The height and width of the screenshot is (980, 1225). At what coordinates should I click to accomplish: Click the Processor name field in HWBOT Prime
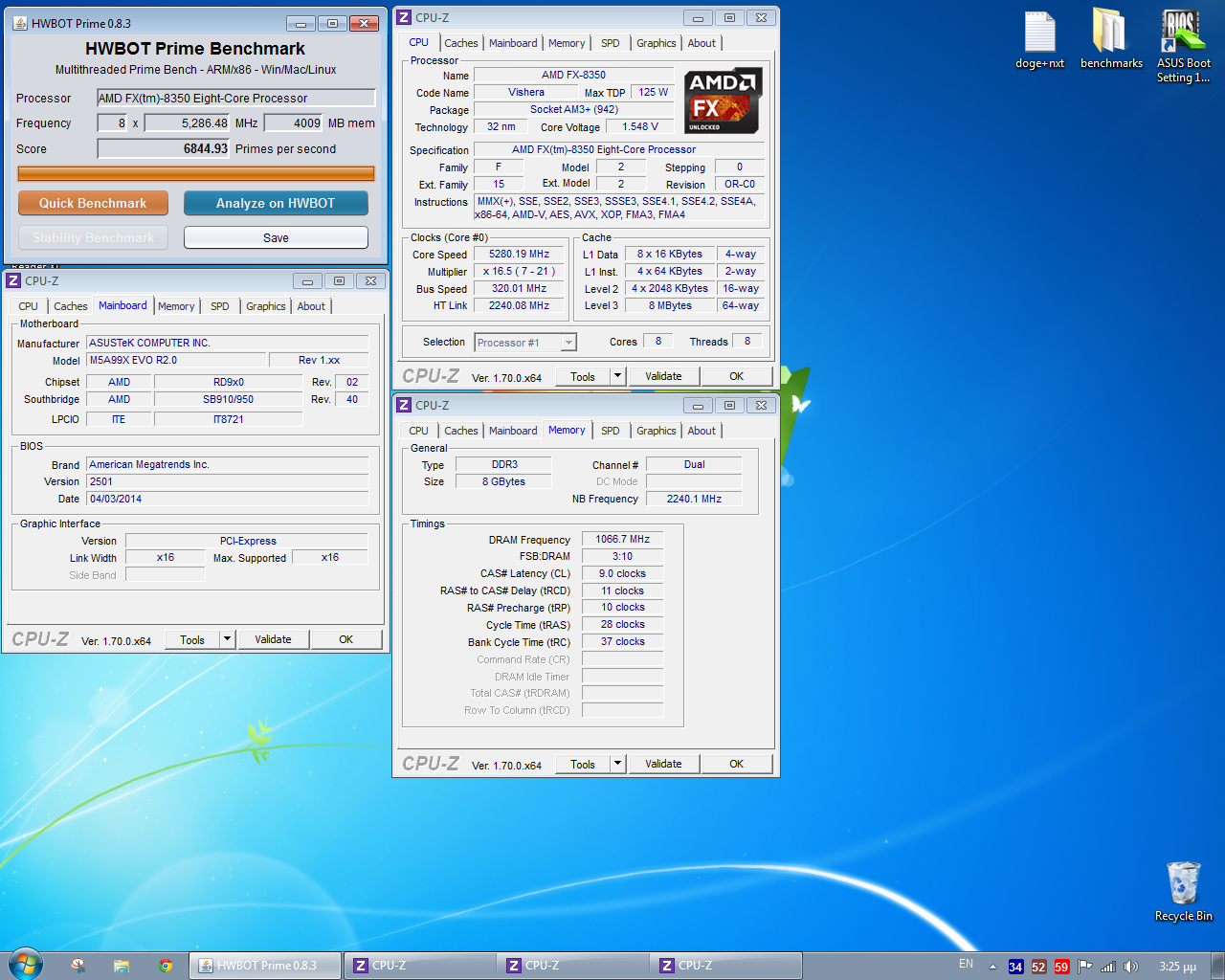click(x=235, y=98)
